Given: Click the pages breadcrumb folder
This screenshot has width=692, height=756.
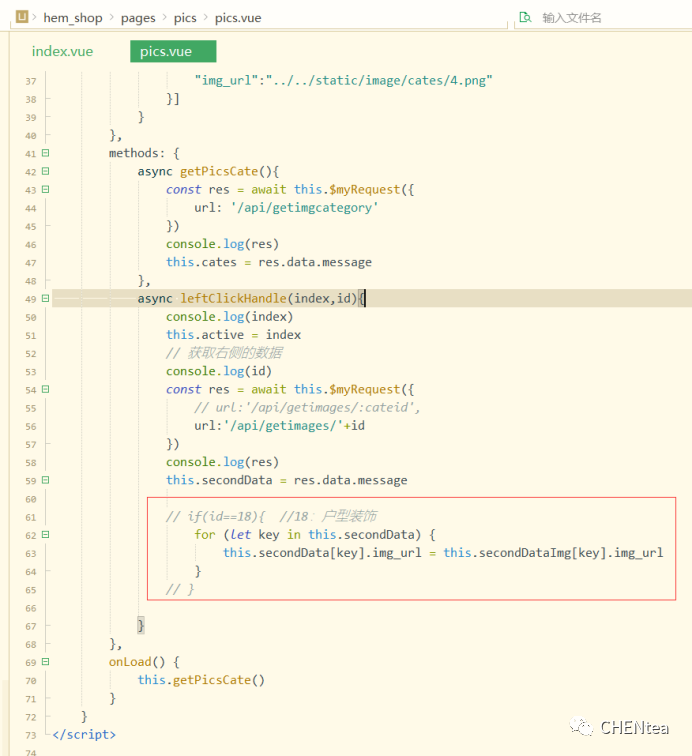Looking at the screenshot, I should [x=138, y=18].
